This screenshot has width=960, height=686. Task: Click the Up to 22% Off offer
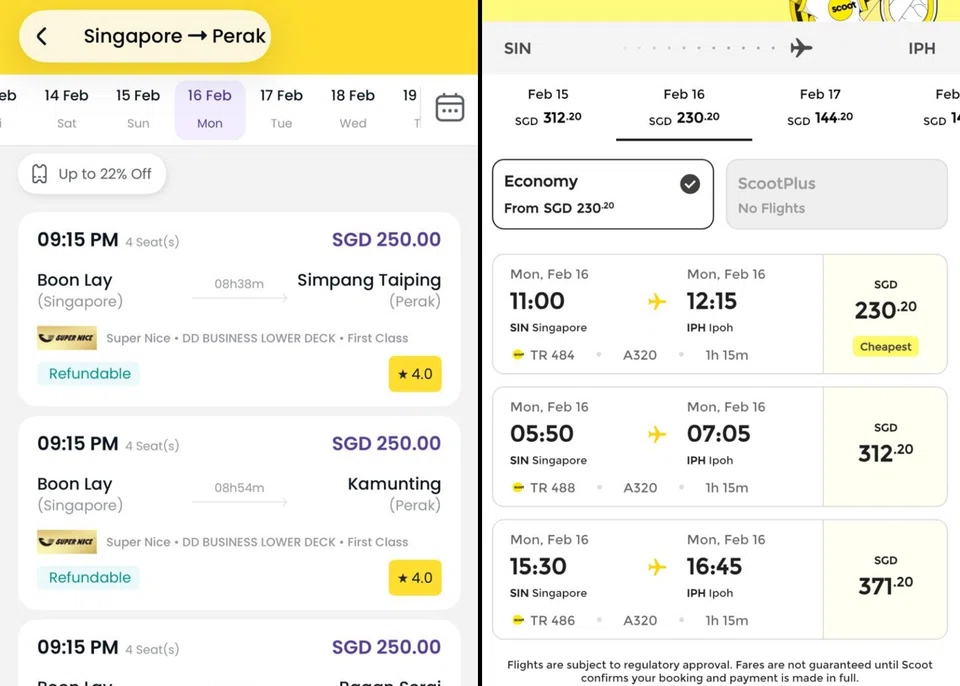pos(91,173)
